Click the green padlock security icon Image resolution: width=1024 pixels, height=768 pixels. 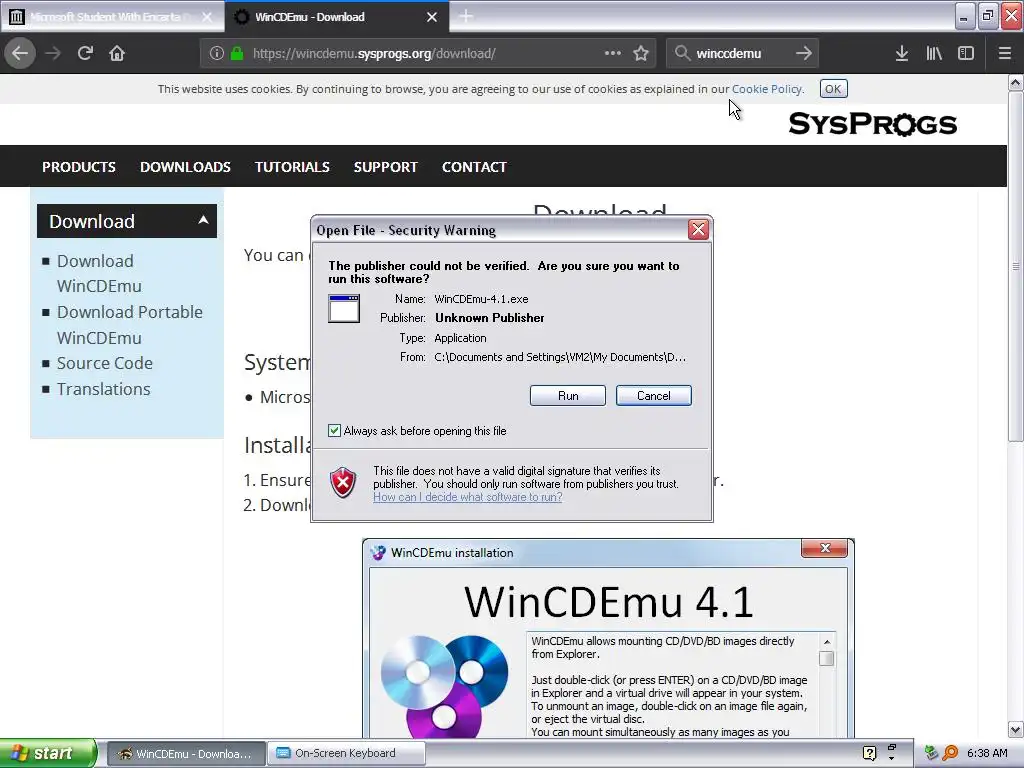pos(237,54)
